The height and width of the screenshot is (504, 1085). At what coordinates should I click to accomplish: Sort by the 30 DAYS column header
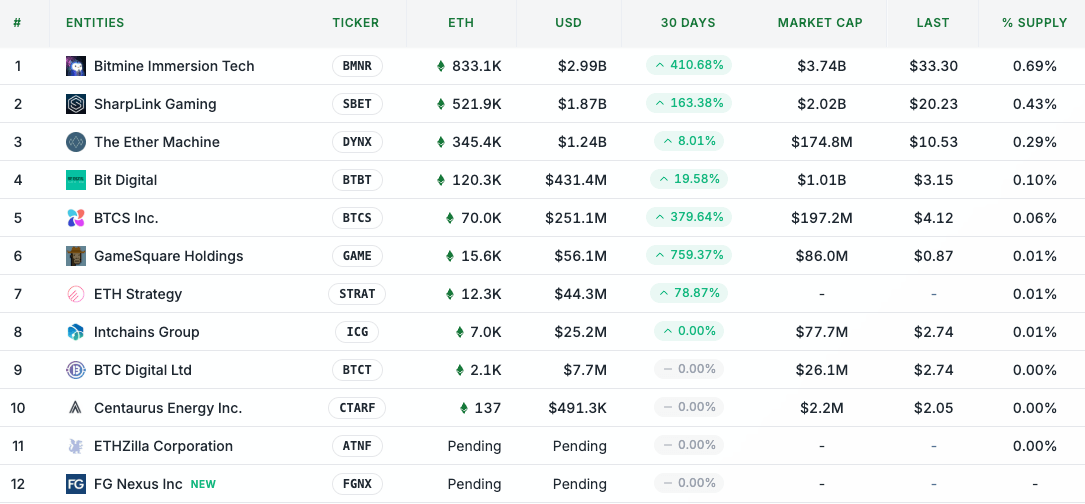688,23
